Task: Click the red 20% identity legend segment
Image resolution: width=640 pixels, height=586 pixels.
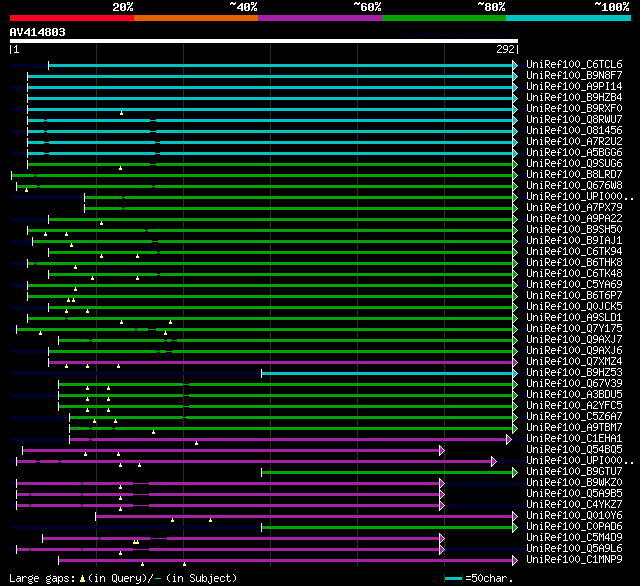Action: click(x=72, y=18)
